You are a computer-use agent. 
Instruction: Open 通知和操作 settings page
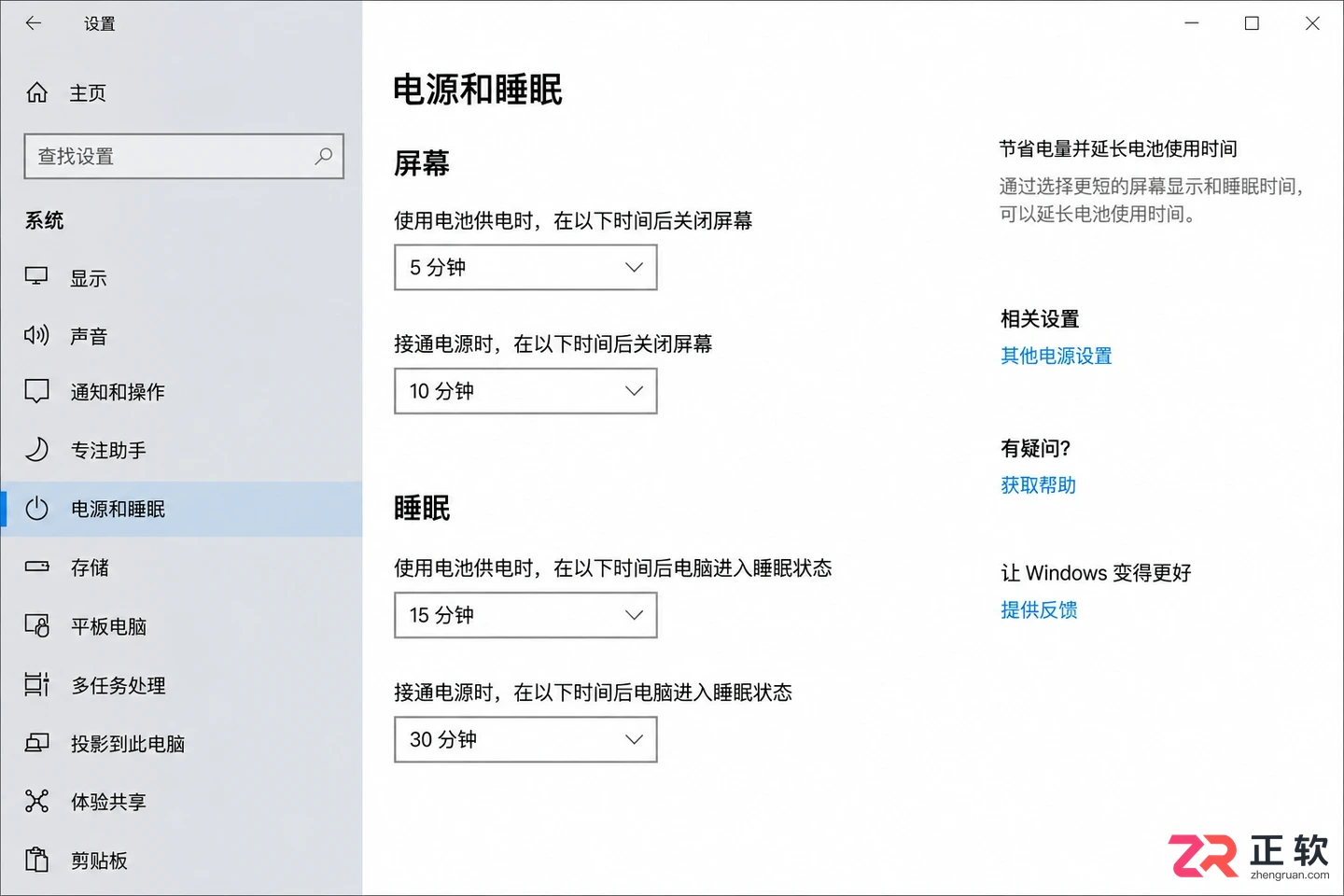tap(181, 392)
